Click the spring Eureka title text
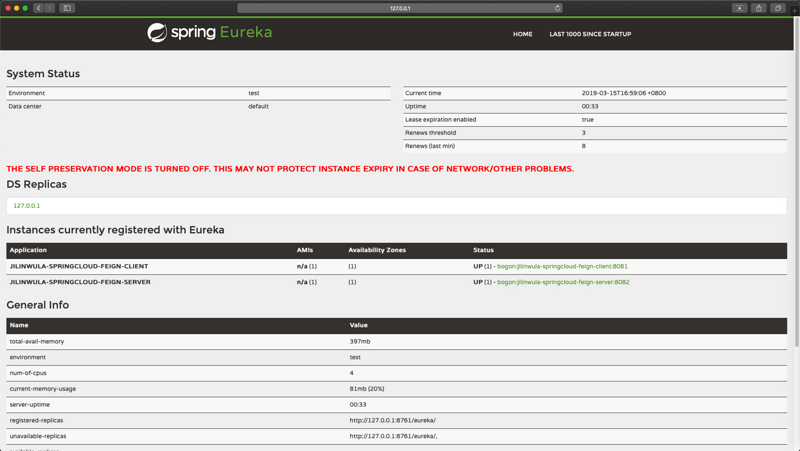This screenshot has height=451, width=800. point(221,32)
